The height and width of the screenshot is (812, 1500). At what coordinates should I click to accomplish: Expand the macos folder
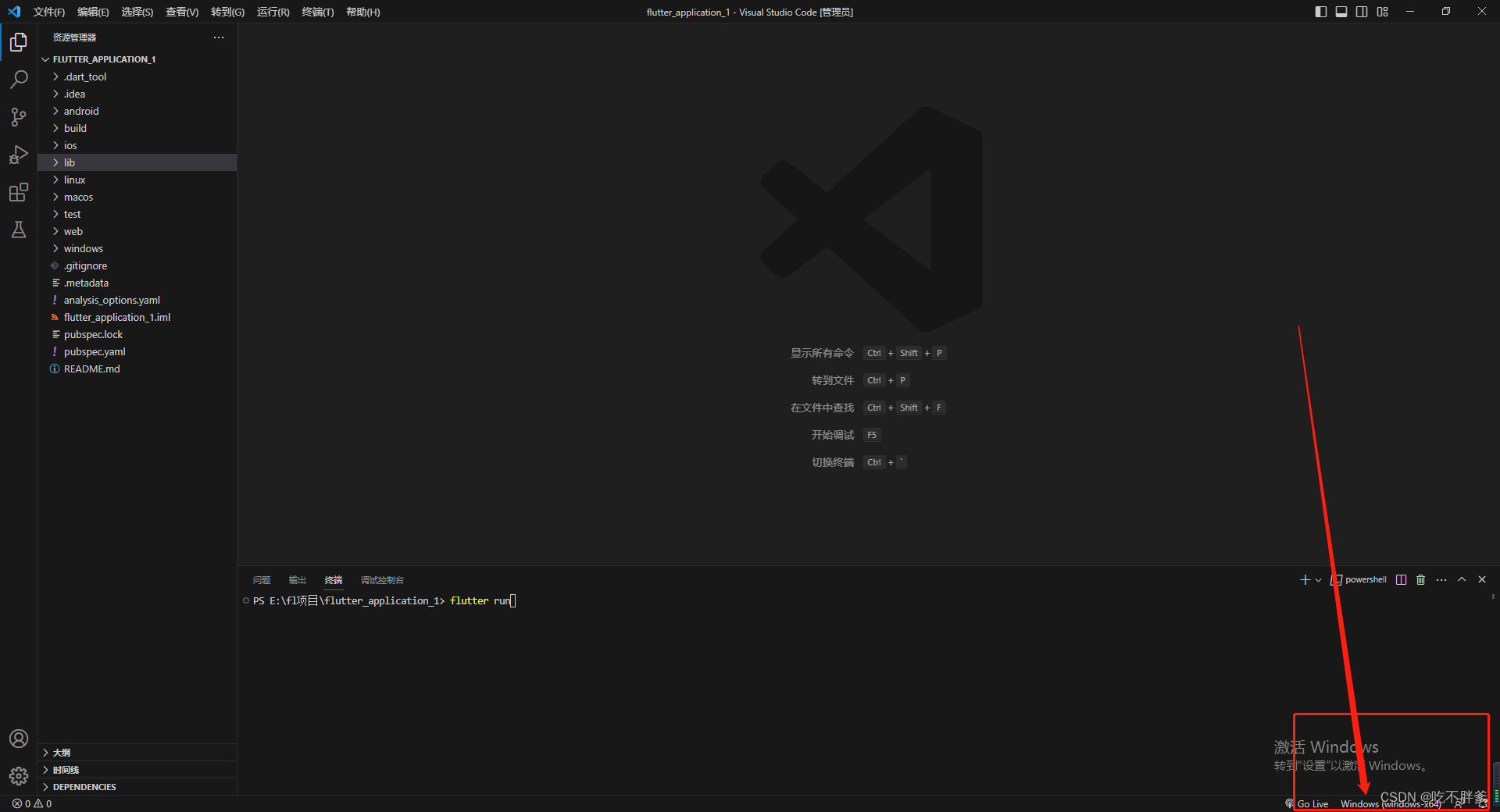pos(137,197)
